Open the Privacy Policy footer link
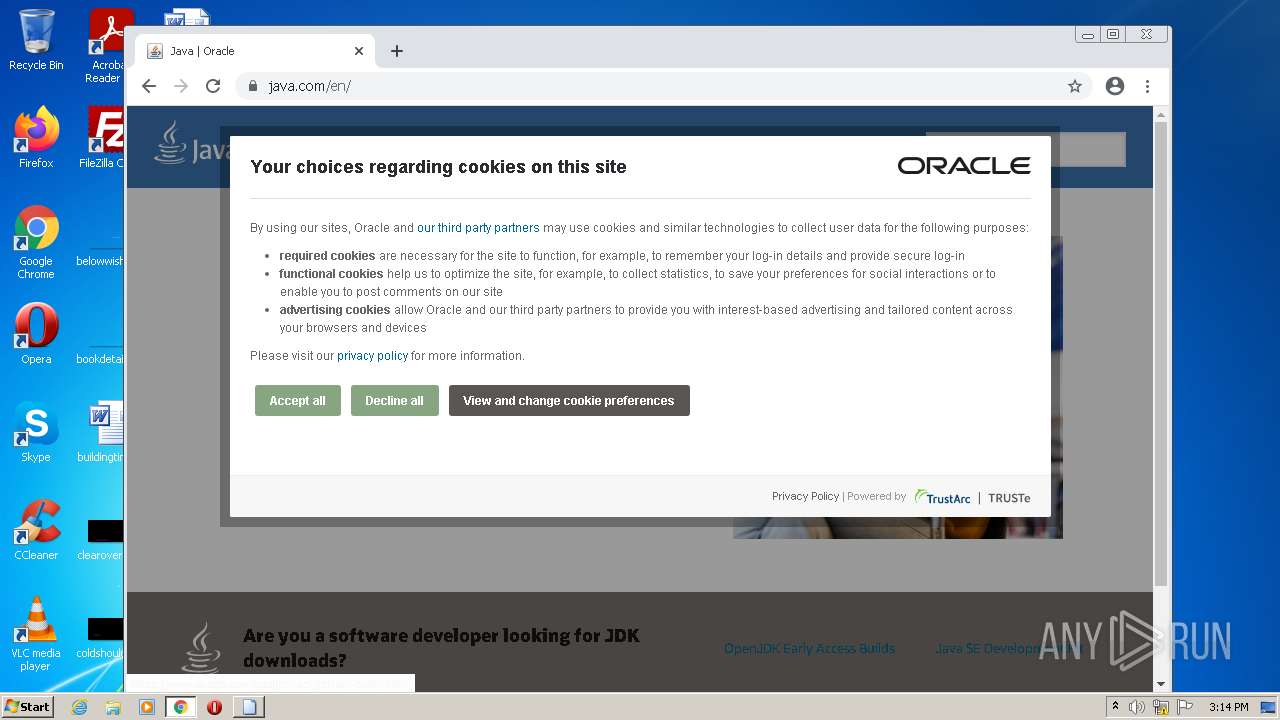This screenshot has width=1280, height=720. [805, 496]
